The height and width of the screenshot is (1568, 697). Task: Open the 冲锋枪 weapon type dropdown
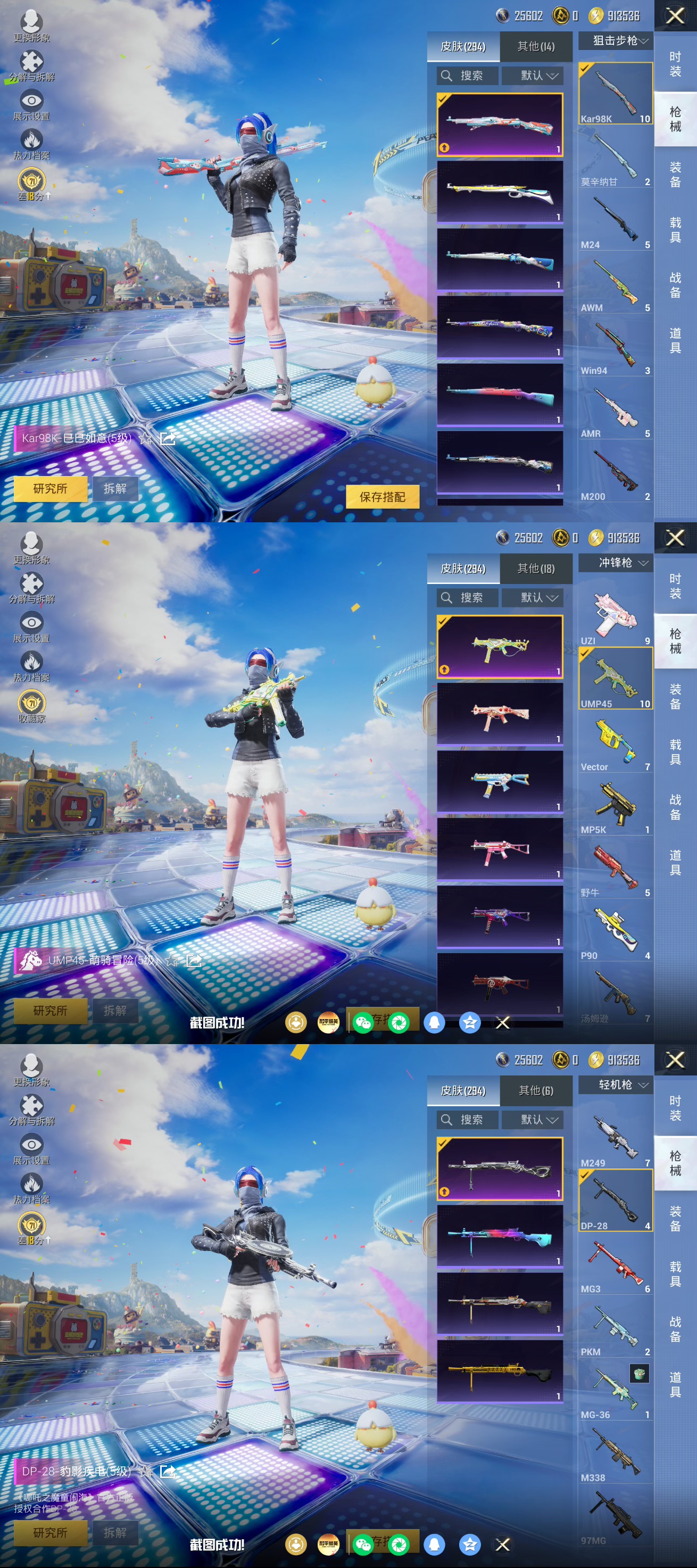[616, 562]
